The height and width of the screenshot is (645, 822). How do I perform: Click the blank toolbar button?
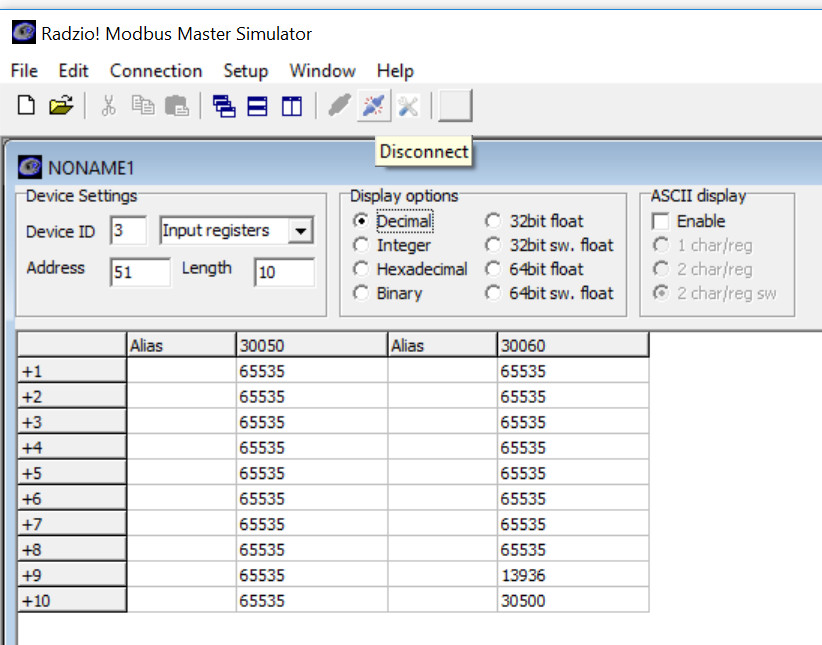click(x=455, y=106)
